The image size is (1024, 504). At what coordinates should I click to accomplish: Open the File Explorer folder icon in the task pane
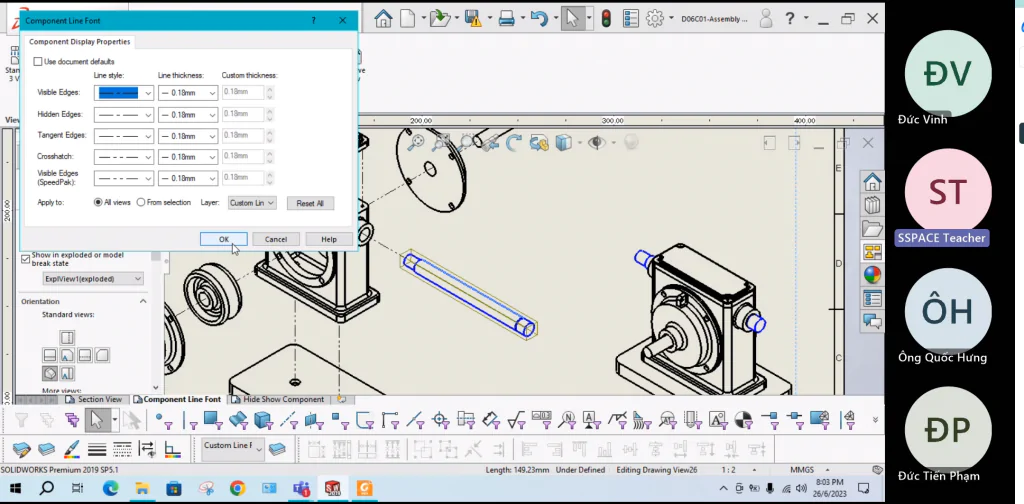(872, 228)
